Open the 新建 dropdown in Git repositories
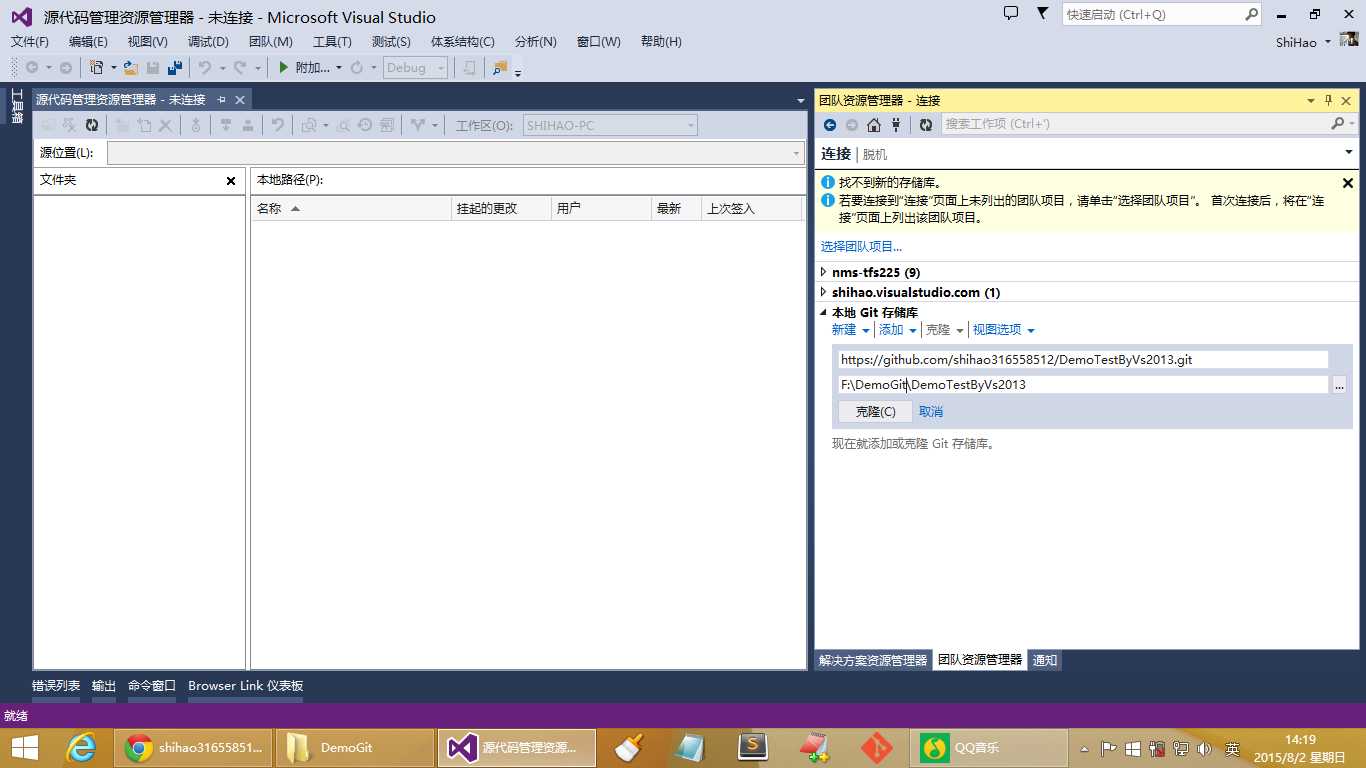 point(851,330)
